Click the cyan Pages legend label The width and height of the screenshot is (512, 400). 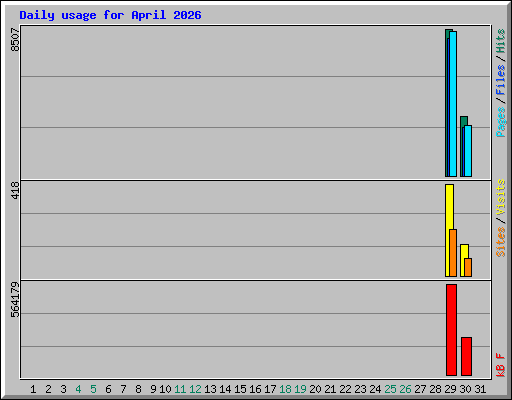pyautogui.click(x=500, y=122)
